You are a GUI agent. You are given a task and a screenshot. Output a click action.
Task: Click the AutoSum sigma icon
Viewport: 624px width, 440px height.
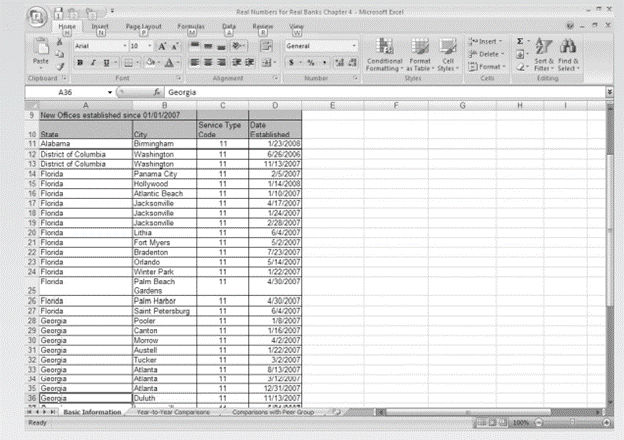tap(520, 41)
